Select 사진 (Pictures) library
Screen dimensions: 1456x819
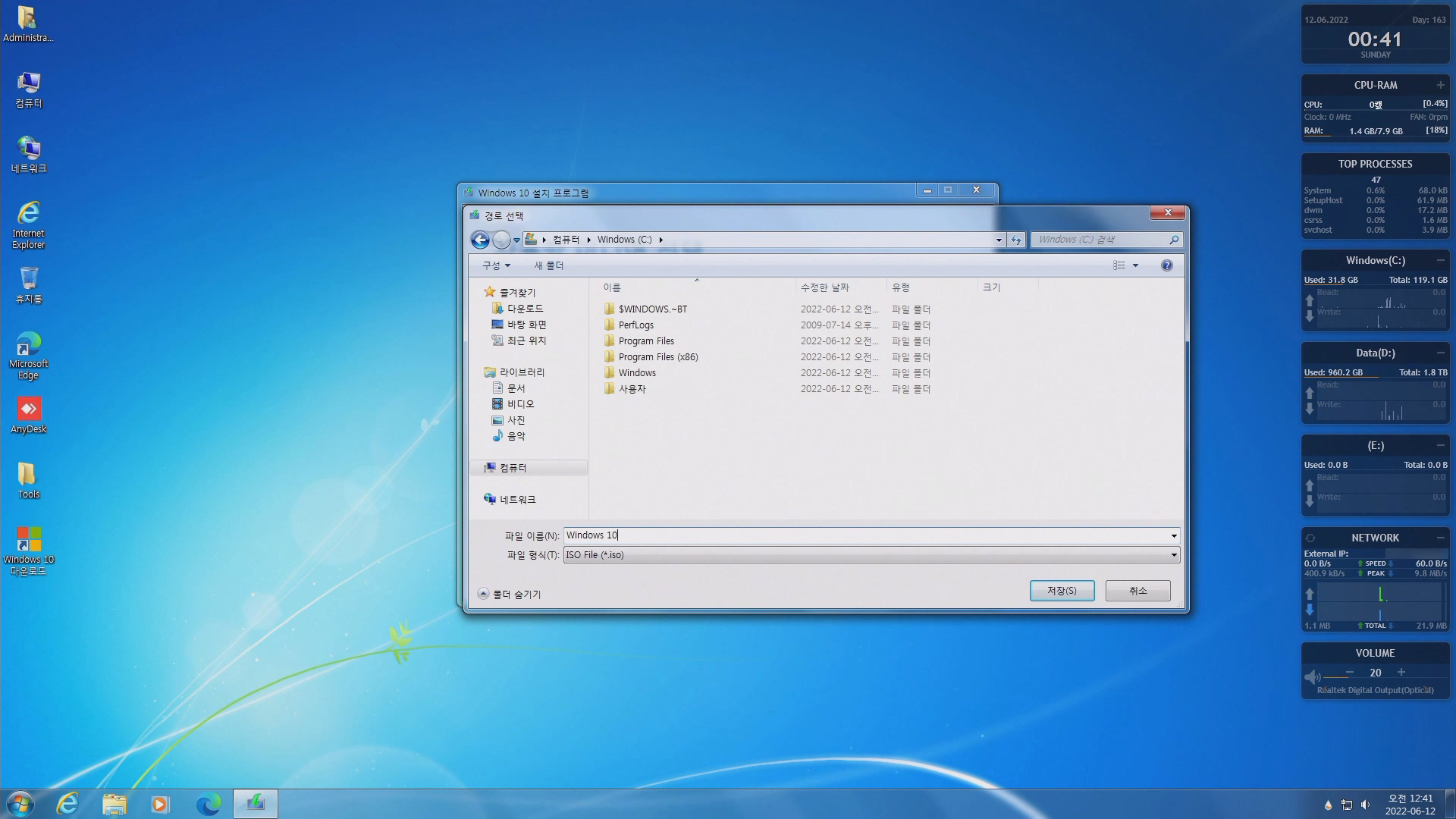pos(516,420)
